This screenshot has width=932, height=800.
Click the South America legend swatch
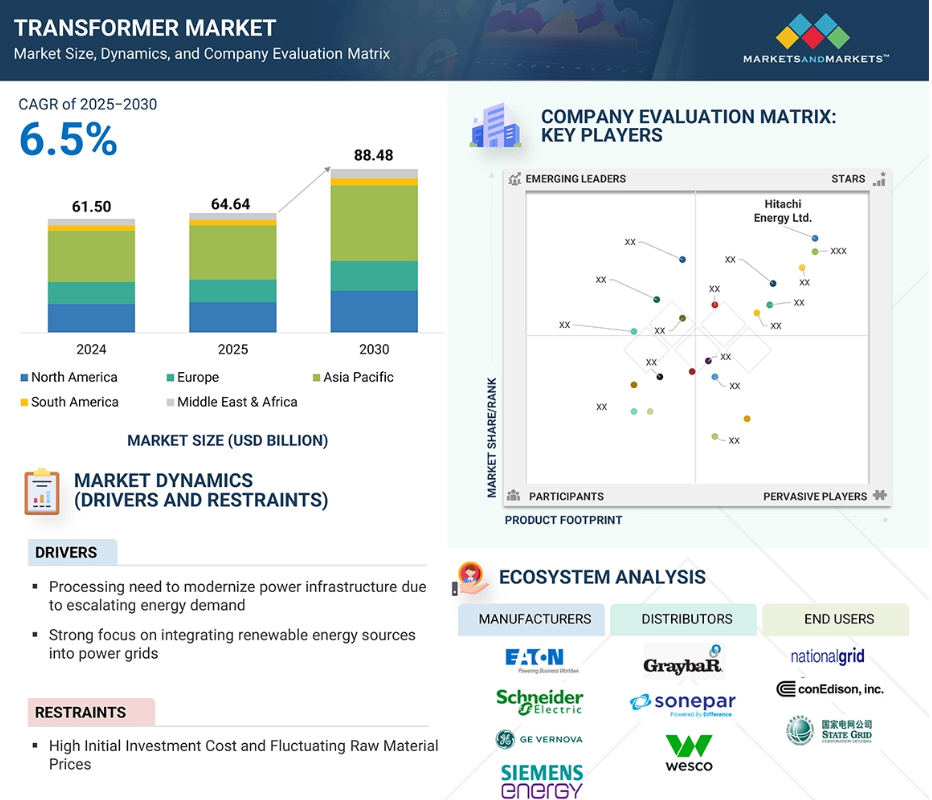24,402
